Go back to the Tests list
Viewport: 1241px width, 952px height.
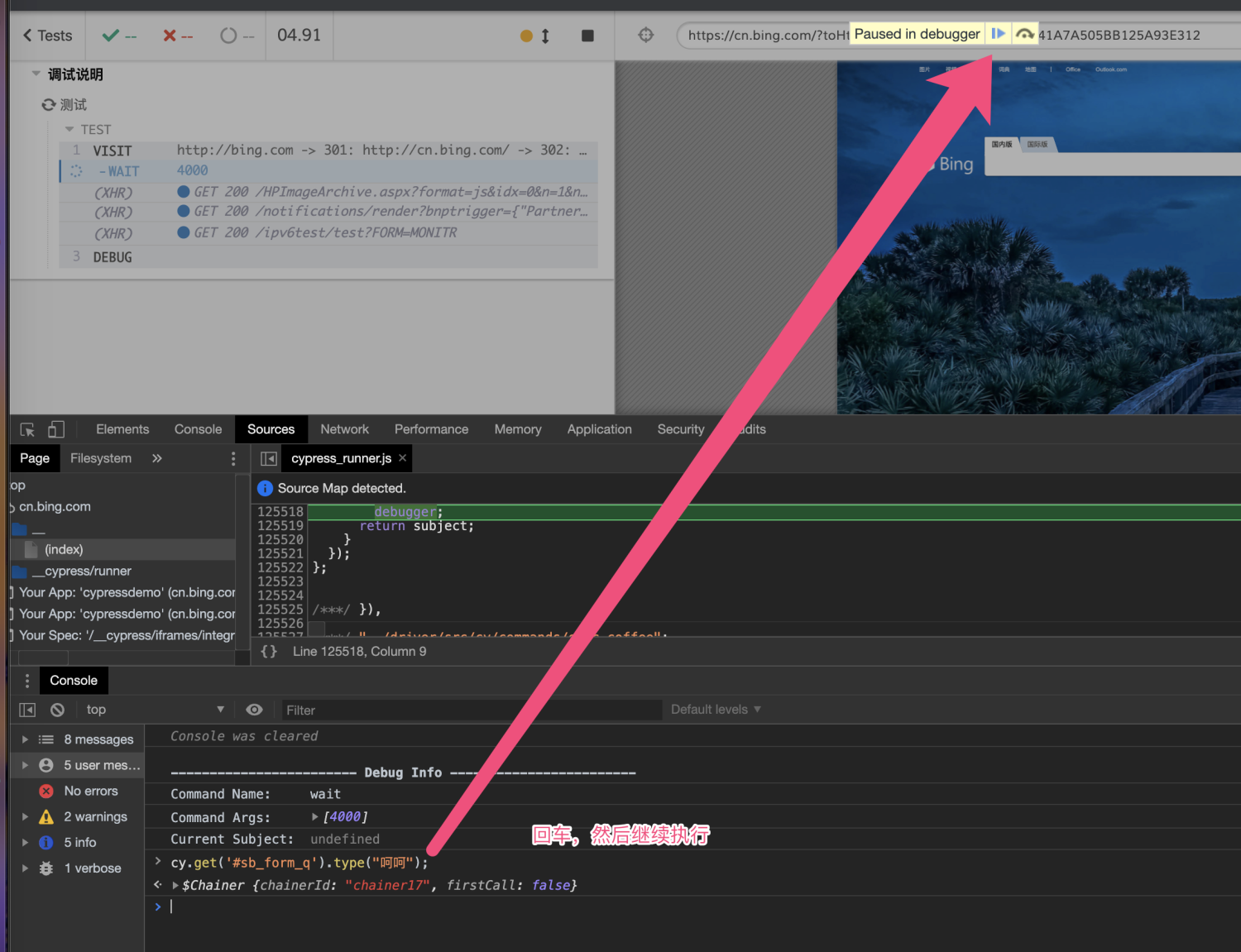(x=47, y=36)
